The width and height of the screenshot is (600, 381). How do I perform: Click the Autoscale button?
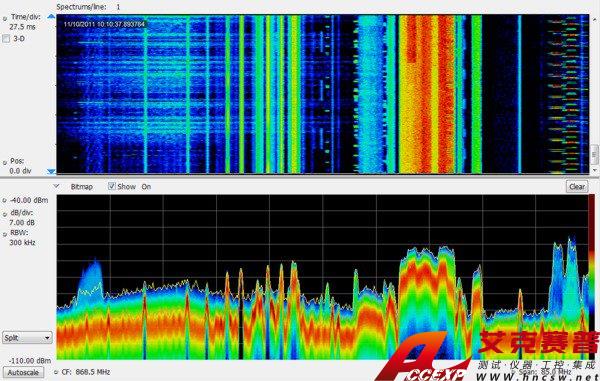pyautogui.click(x=23, y=373)
